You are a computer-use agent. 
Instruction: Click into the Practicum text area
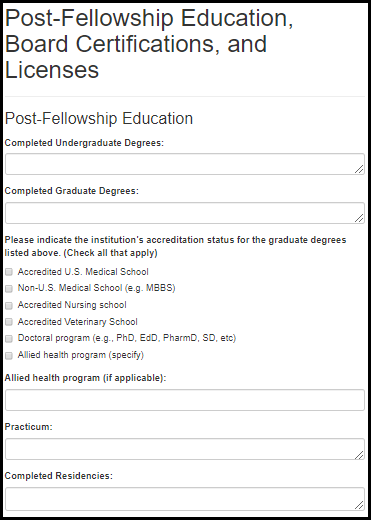click(185, 449)
